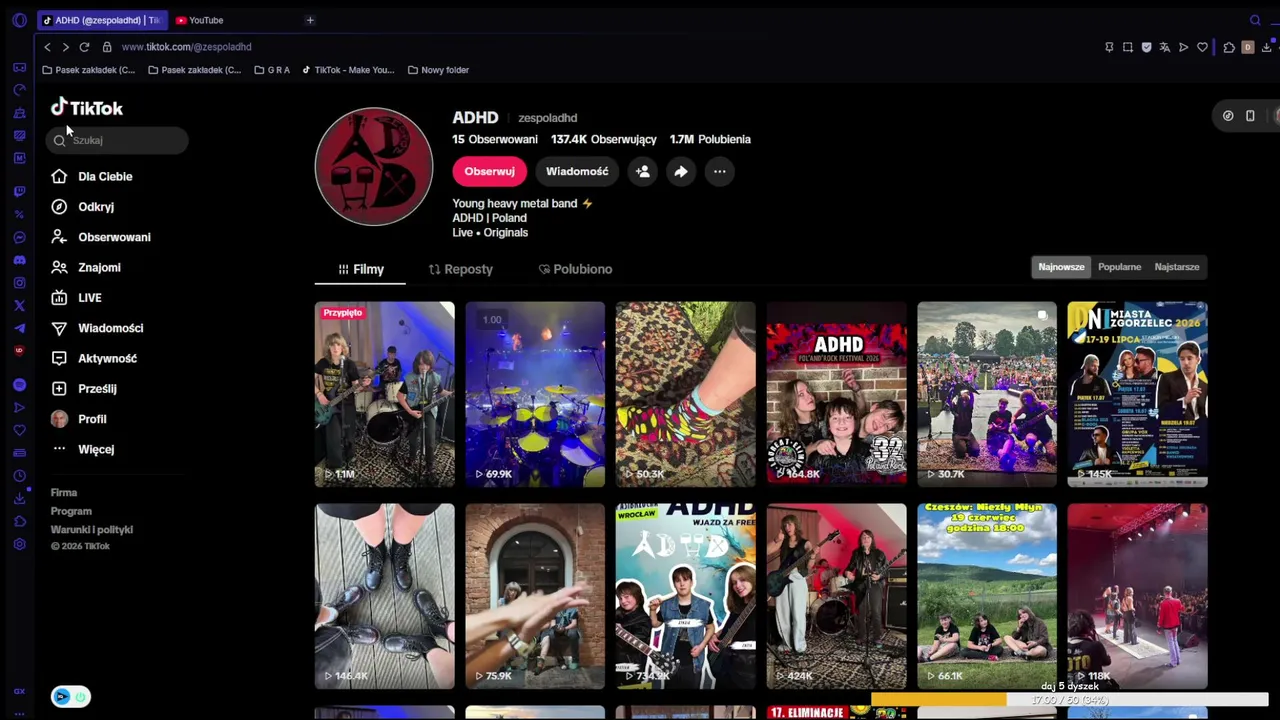Open the first Pasek zakładek bookmarks folder
1280x720 pixels.
click(x=89, y=70)
